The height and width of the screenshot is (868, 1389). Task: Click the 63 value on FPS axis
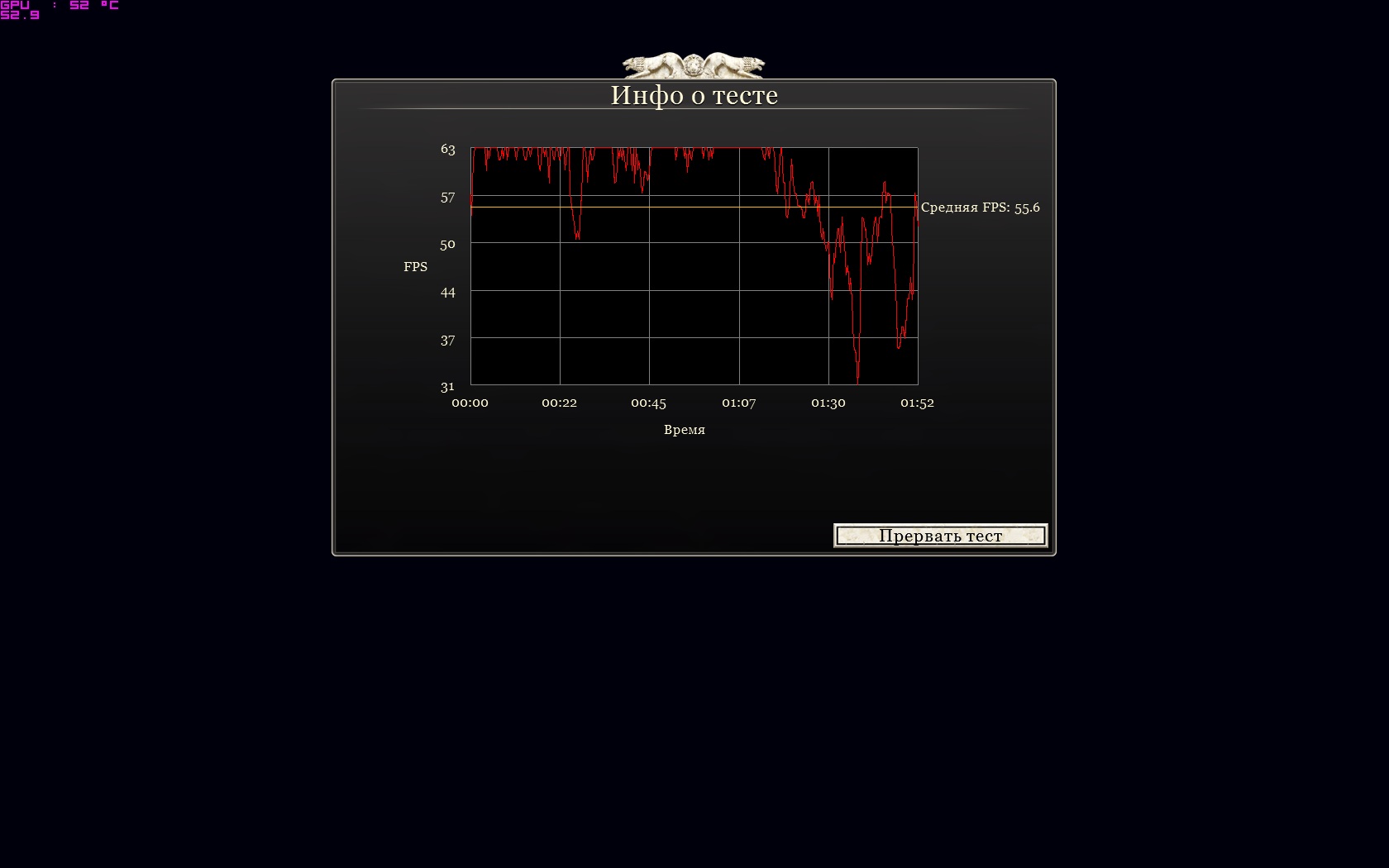coord(447,150)
